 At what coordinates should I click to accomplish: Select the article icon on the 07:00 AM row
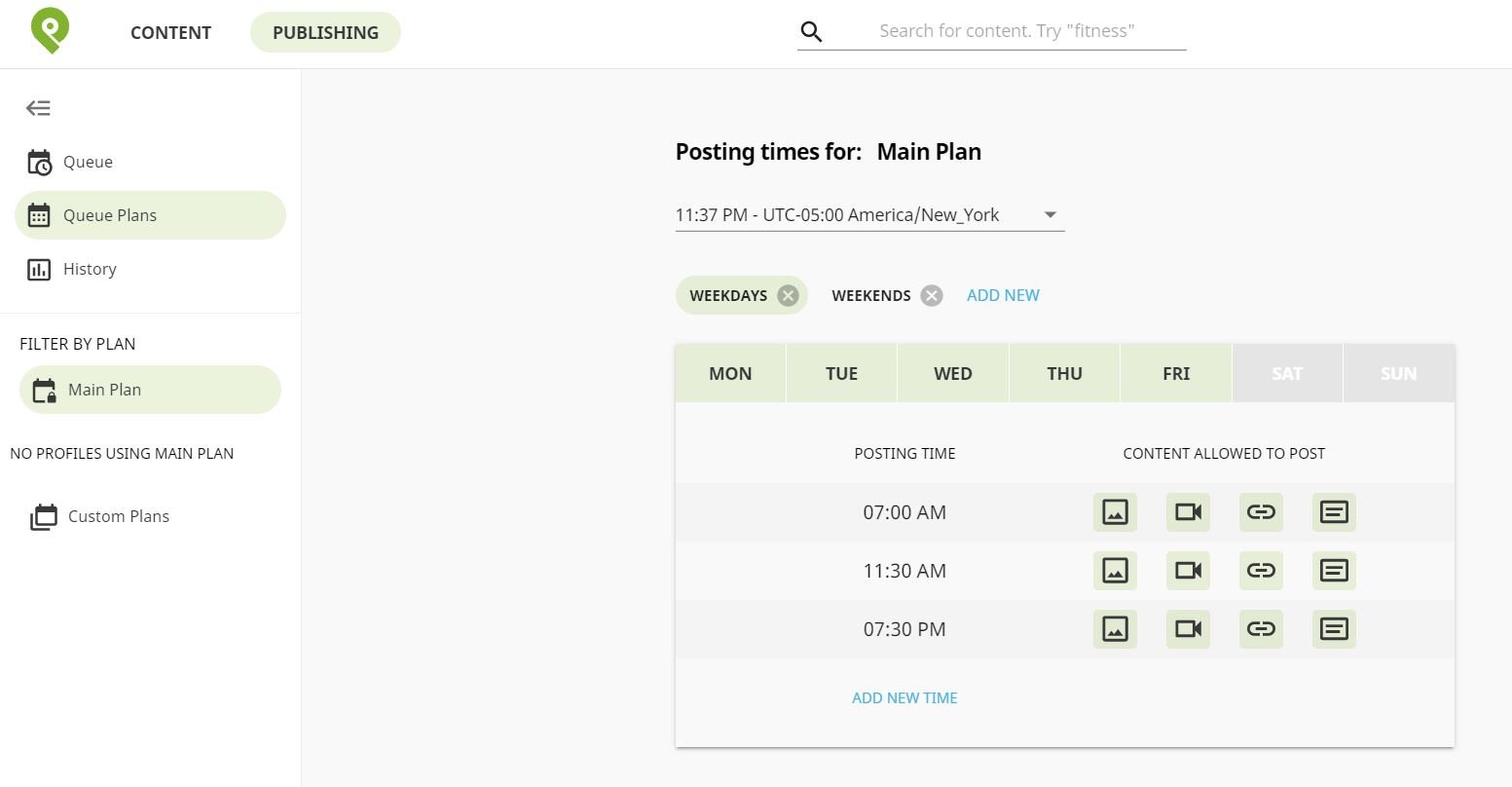(x=1333, y=511)
